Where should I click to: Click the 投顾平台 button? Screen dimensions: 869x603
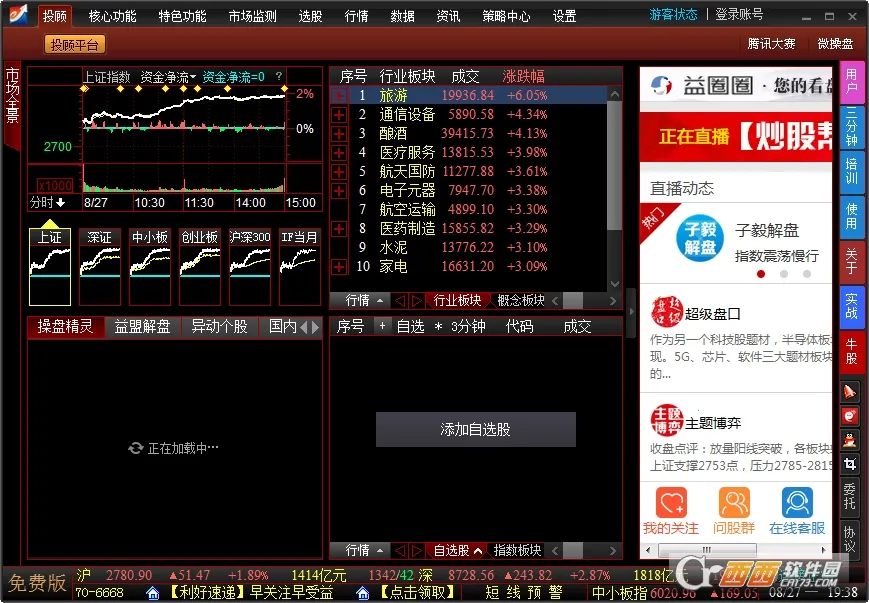75,44
